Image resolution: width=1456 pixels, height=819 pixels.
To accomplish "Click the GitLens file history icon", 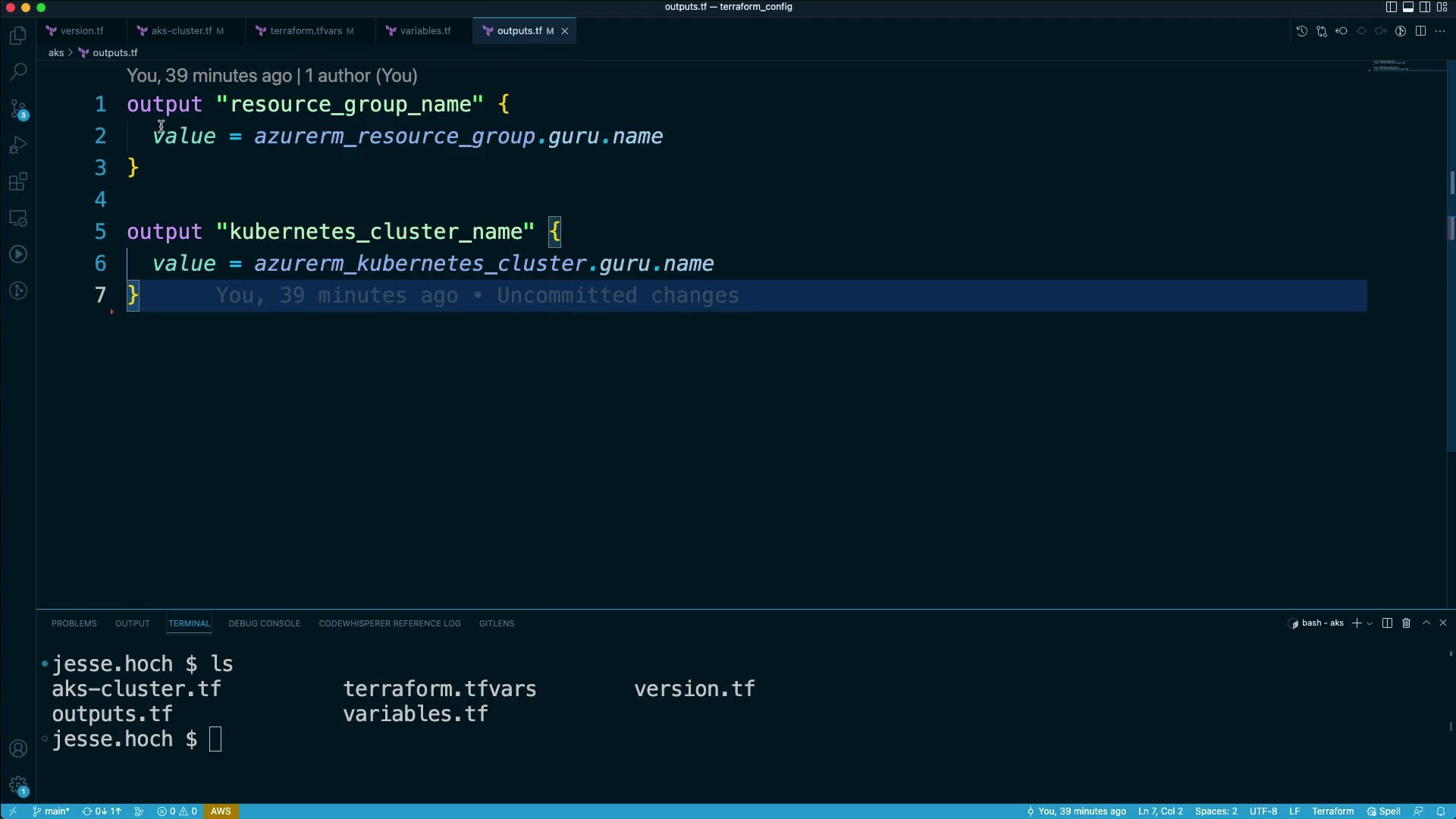I will pos(1301,31).
